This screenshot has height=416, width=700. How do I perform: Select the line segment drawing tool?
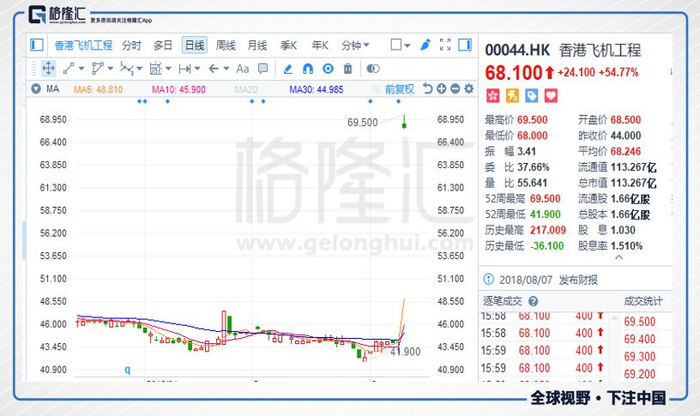[69, 68]
